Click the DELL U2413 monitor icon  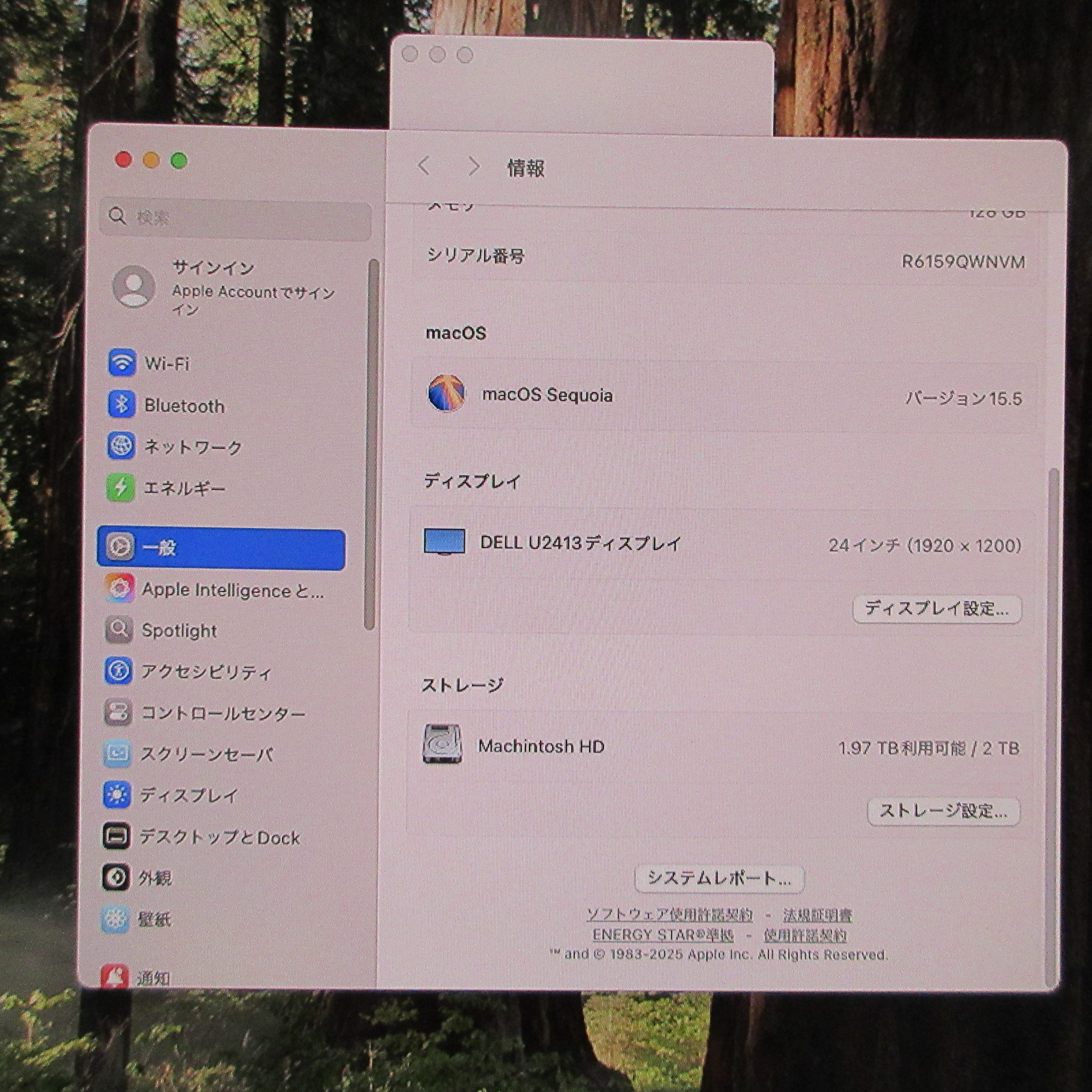pos(444,542)
